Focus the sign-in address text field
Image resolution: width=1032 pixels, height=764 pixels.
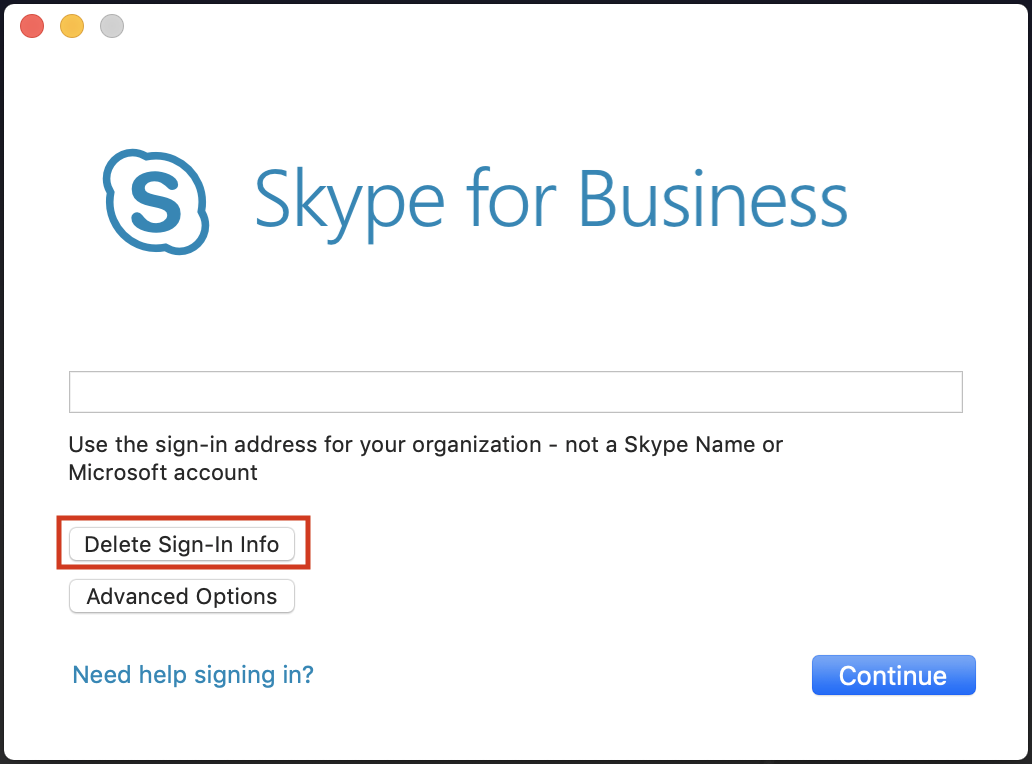[515, 392]
